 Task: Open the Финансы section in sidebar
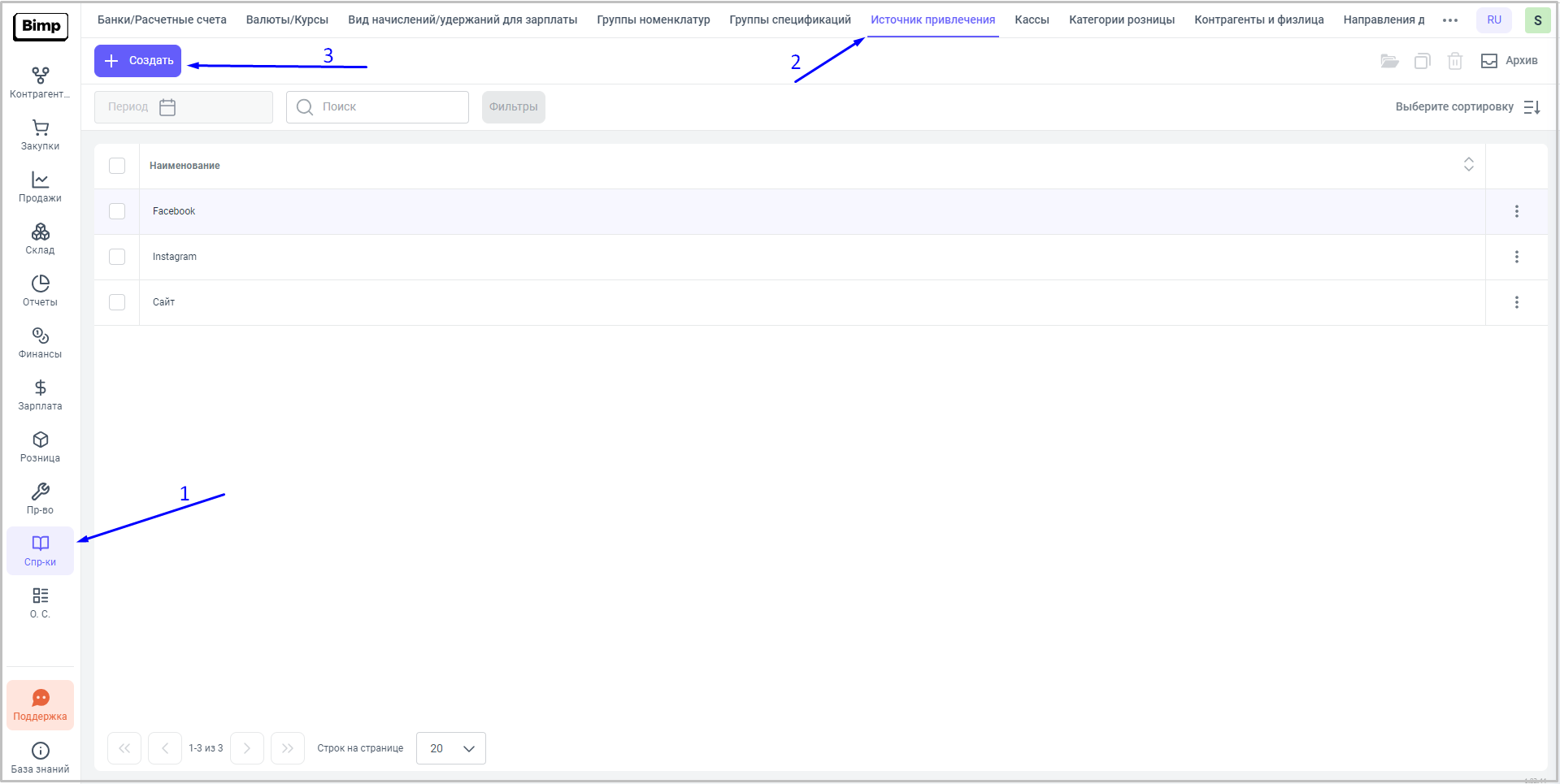[40, 343]
